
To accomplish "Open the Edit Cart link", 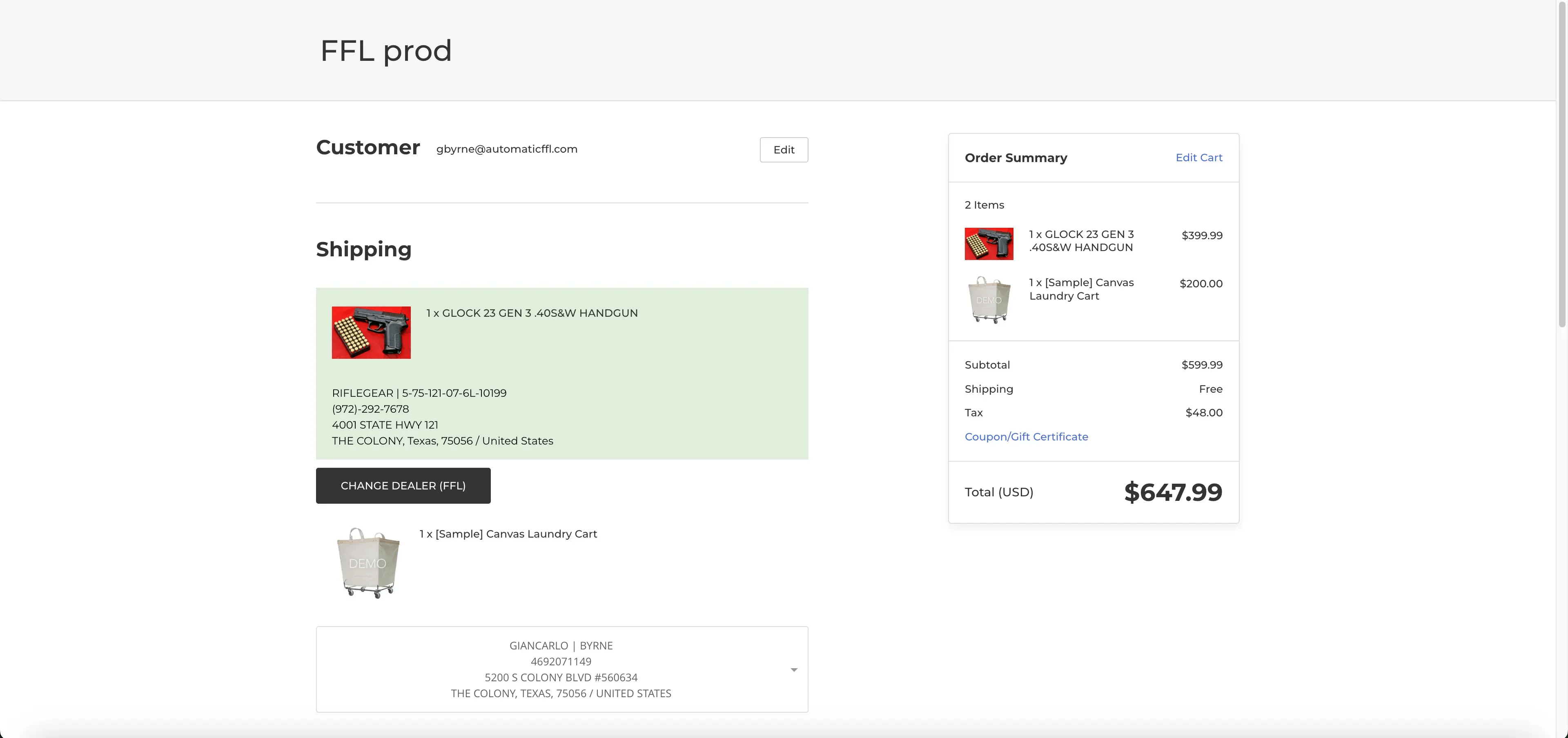I will tap(1198, 158).
